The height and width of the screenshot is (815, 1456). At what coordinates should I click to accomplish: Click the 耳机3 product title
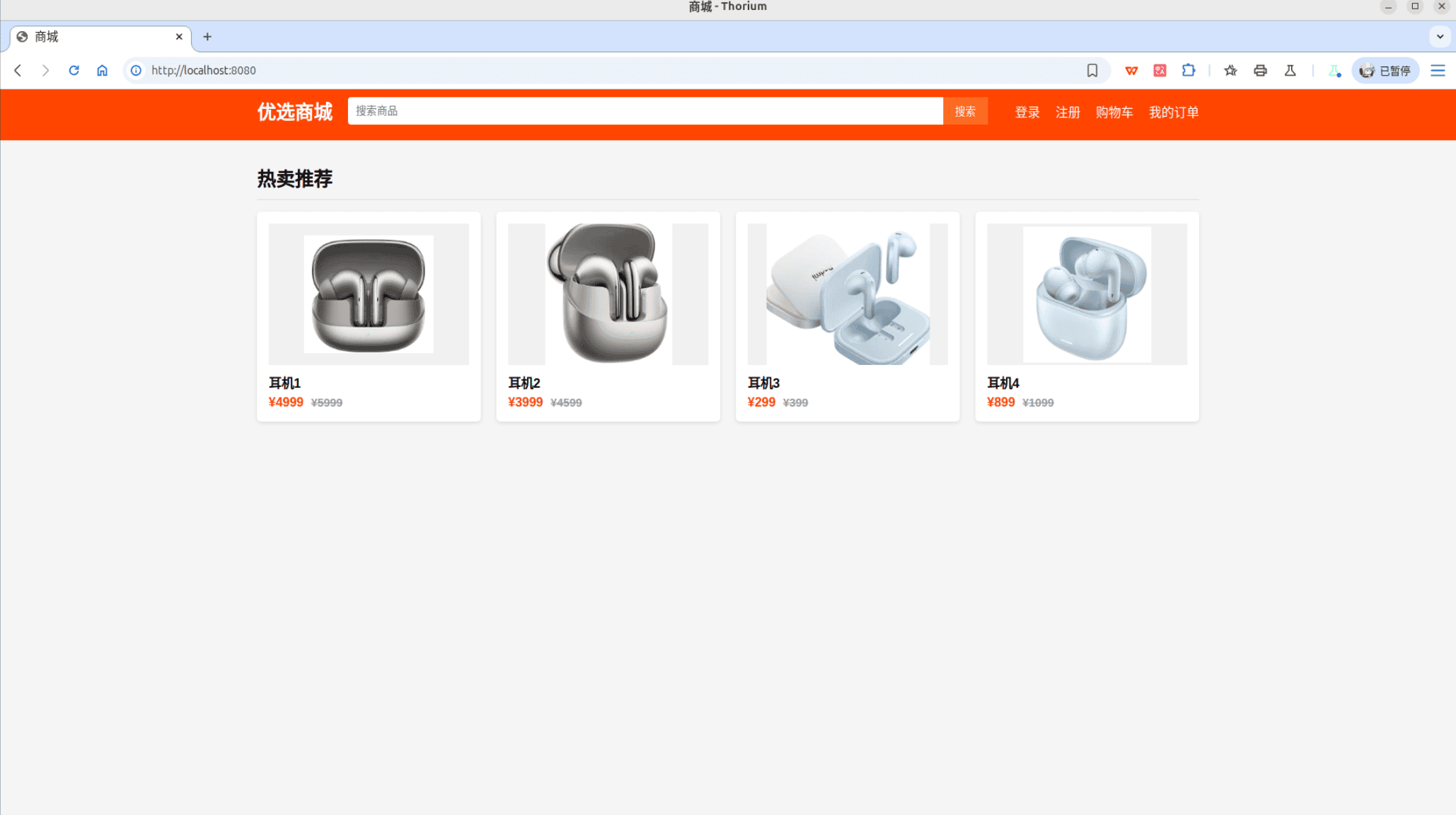764,383
